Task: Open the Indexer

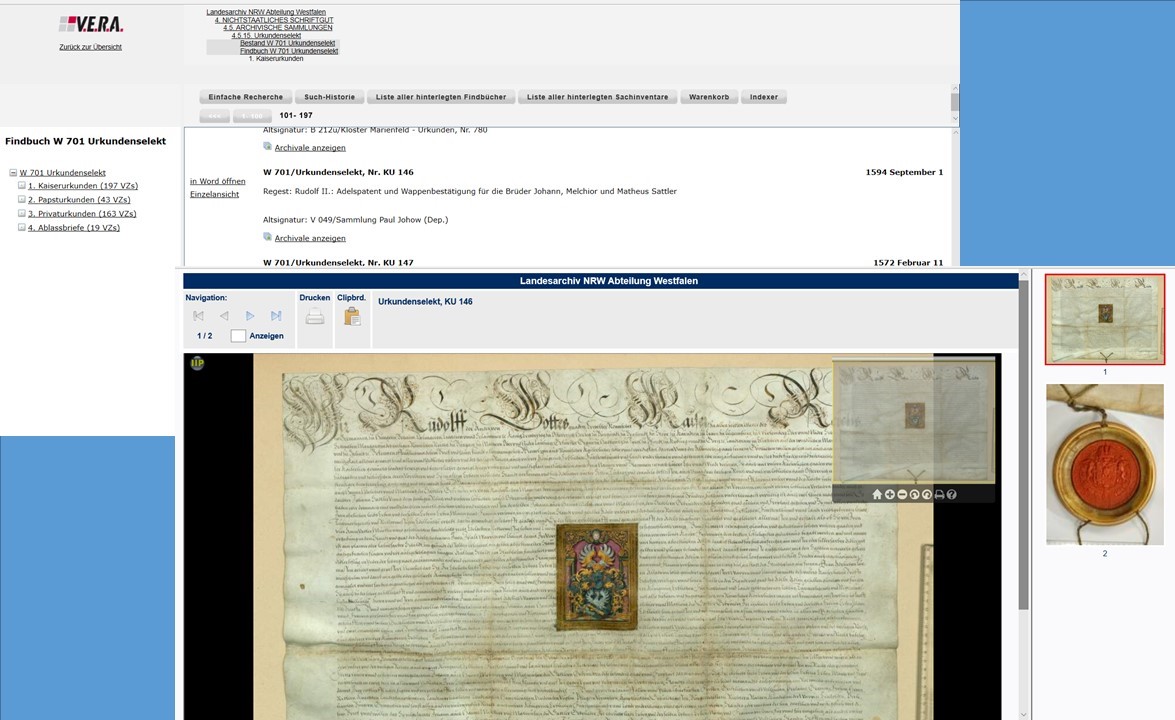Action: tap(764, 97)
